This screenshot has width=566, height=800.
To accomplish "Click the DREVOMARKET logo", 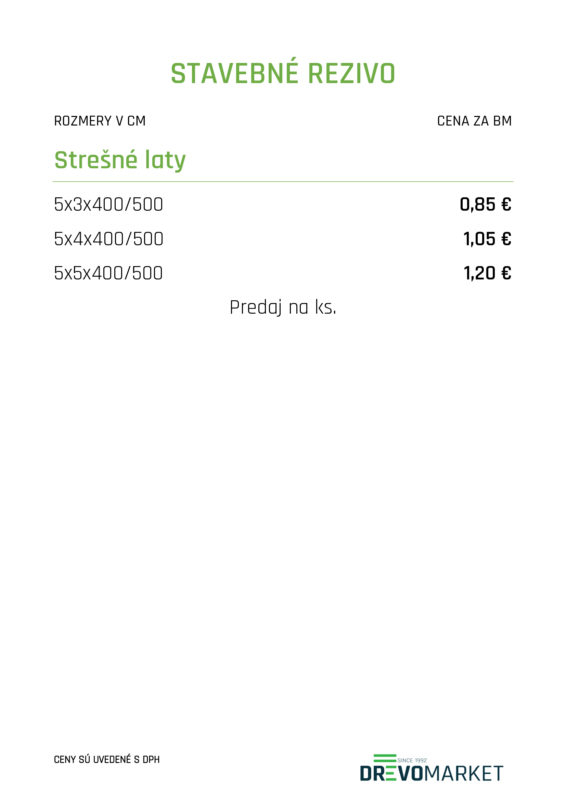I will click(431, 768).
